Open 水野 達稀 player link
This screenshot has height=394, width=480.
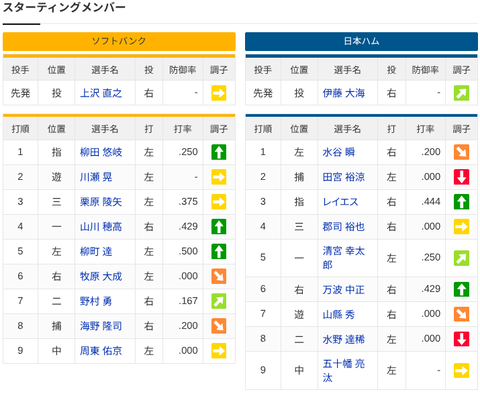click(x=344, y=339)
